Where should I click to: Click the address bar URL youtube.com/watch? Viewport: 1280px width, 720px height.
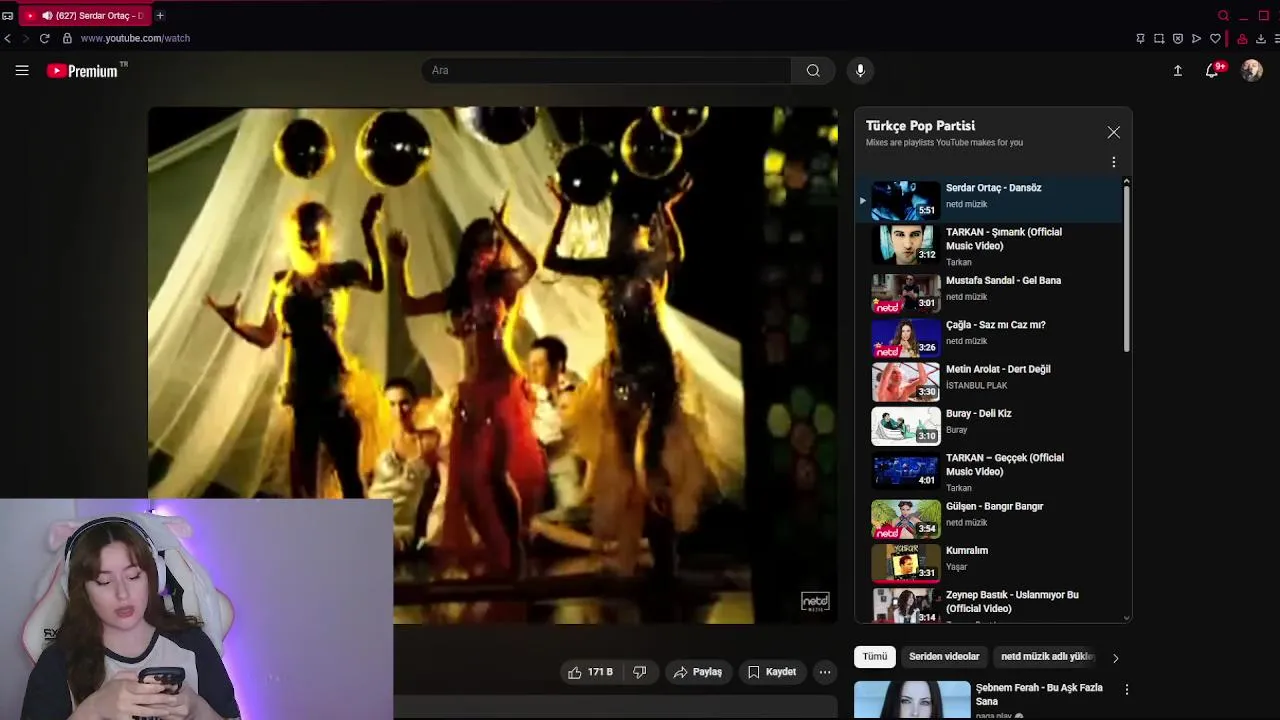click(x=135, y=38)
